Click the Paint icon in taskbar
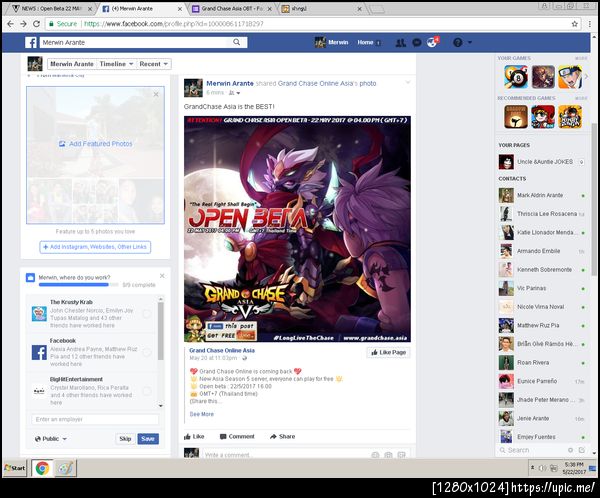This screenshot has height=498, width=600. [x=65, y=468]
